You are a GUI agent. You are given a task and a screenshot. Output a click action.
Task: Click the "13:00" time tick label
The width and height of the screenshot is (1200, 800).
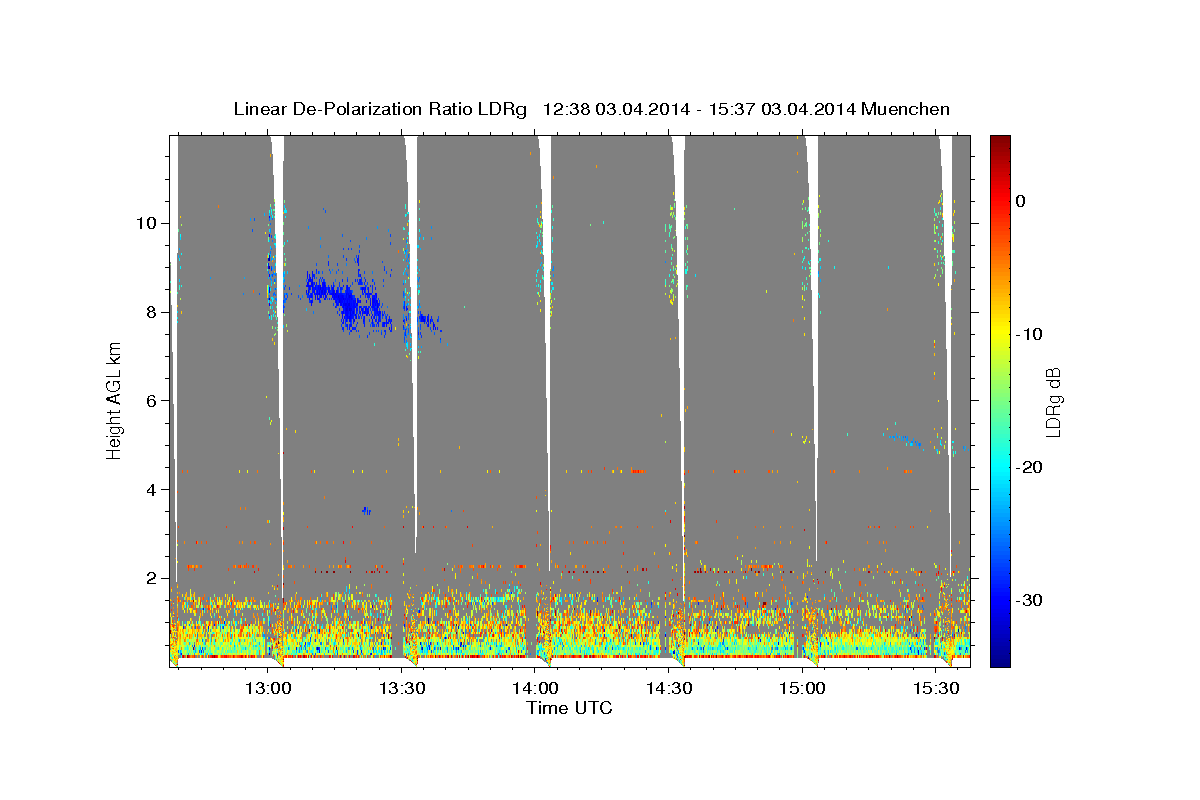point(268,687)
